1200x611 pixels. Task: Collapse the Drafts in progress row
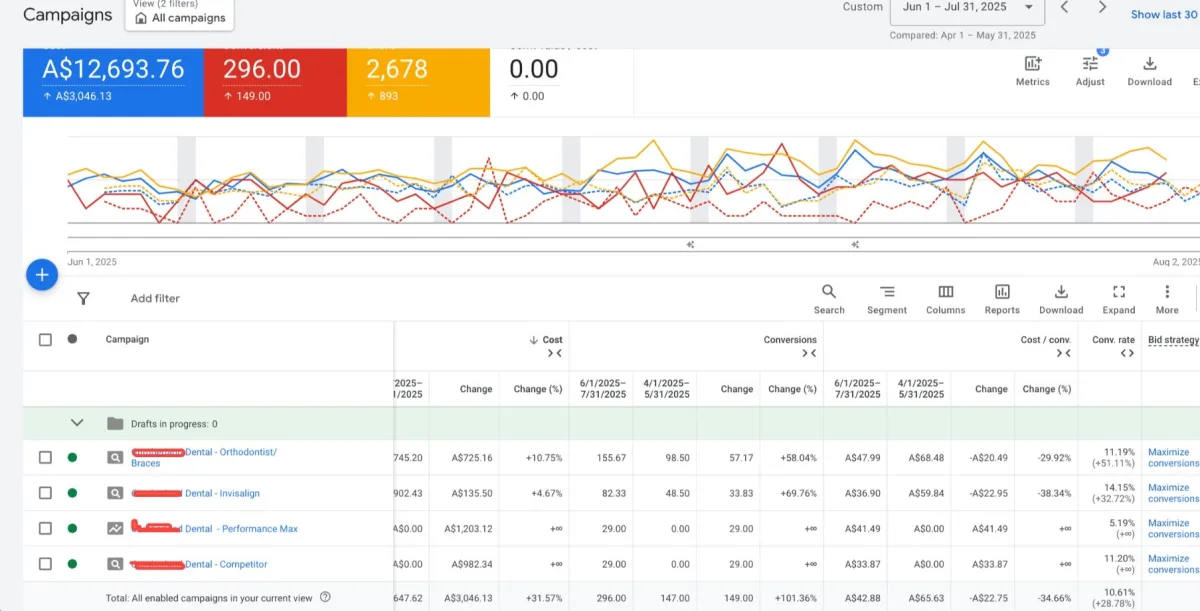[77, 423]
